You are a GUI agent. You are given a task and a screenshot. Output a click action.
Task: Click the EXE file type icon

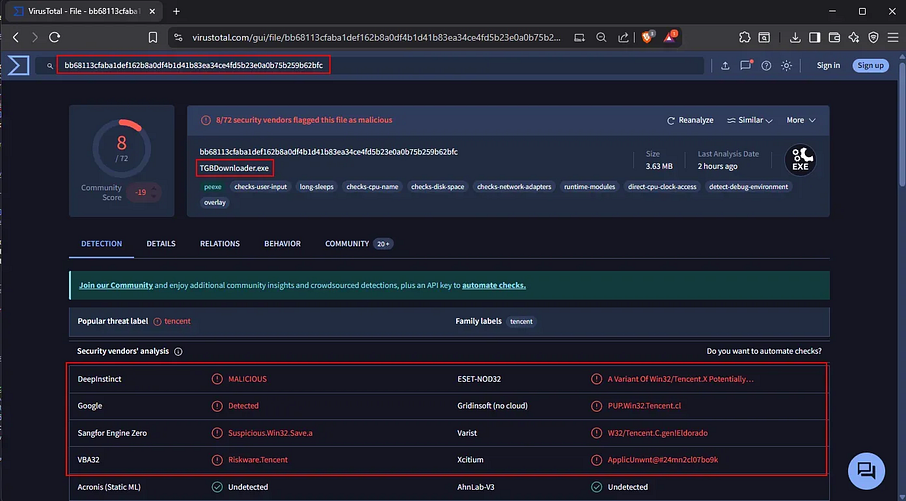[800, 160]
